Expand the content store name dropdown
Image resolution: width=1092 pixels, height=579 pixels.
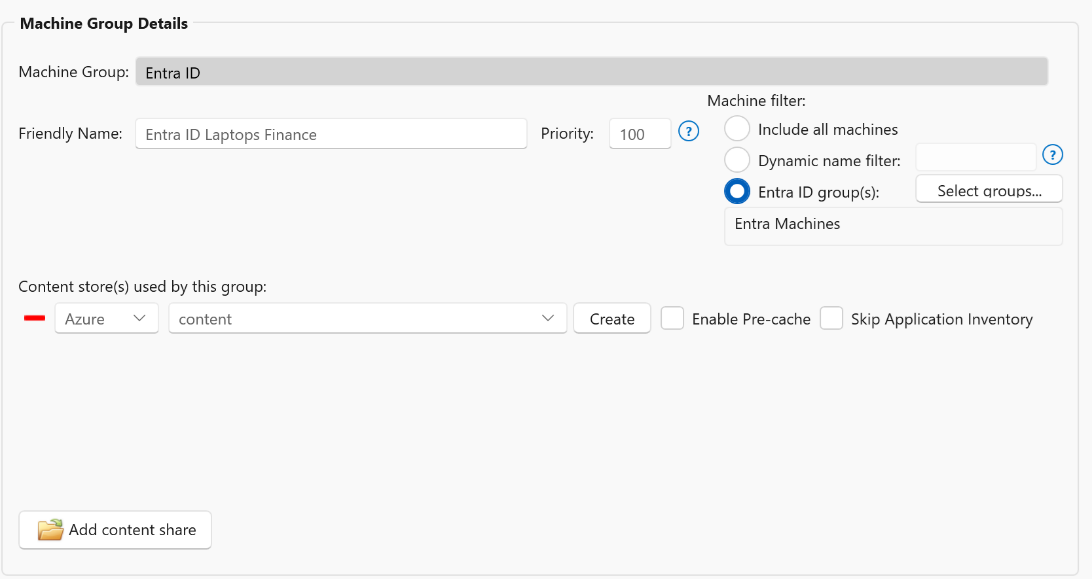pyautogui.click(x=368, y=318)
